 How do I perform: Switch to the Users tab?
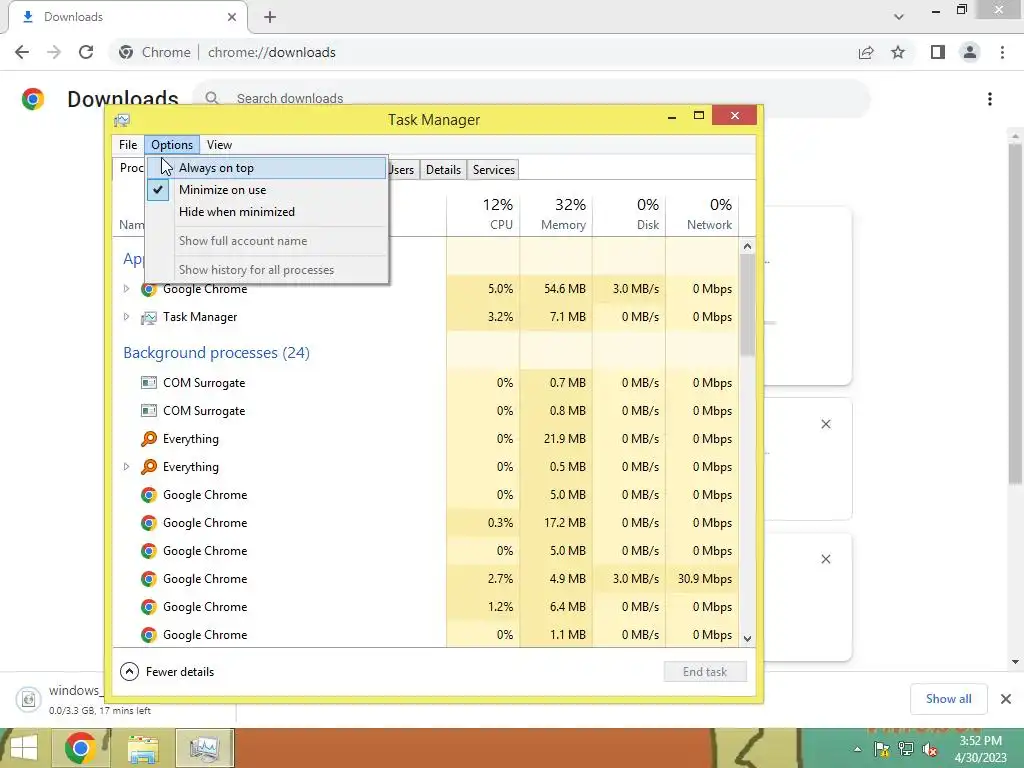402,170
